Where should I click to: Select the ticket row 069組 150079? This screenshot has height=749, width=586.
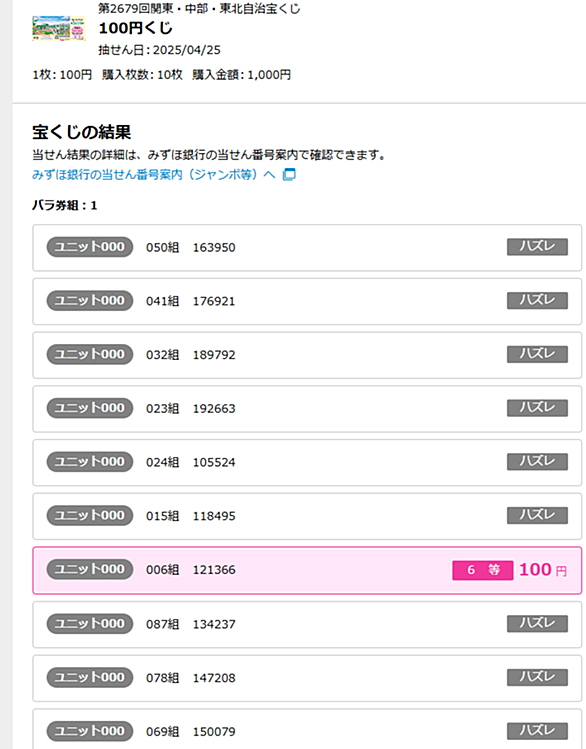pos(307,730)
